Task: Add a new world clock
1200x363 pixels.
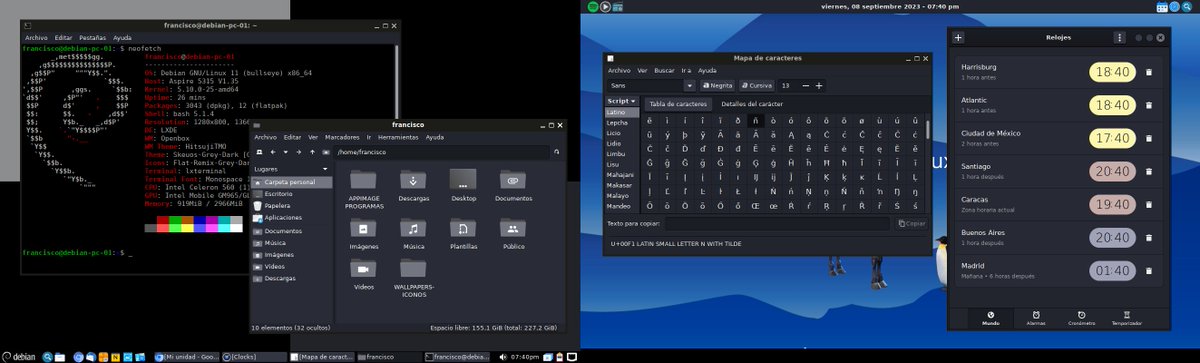Action: (x=958, y=37)
